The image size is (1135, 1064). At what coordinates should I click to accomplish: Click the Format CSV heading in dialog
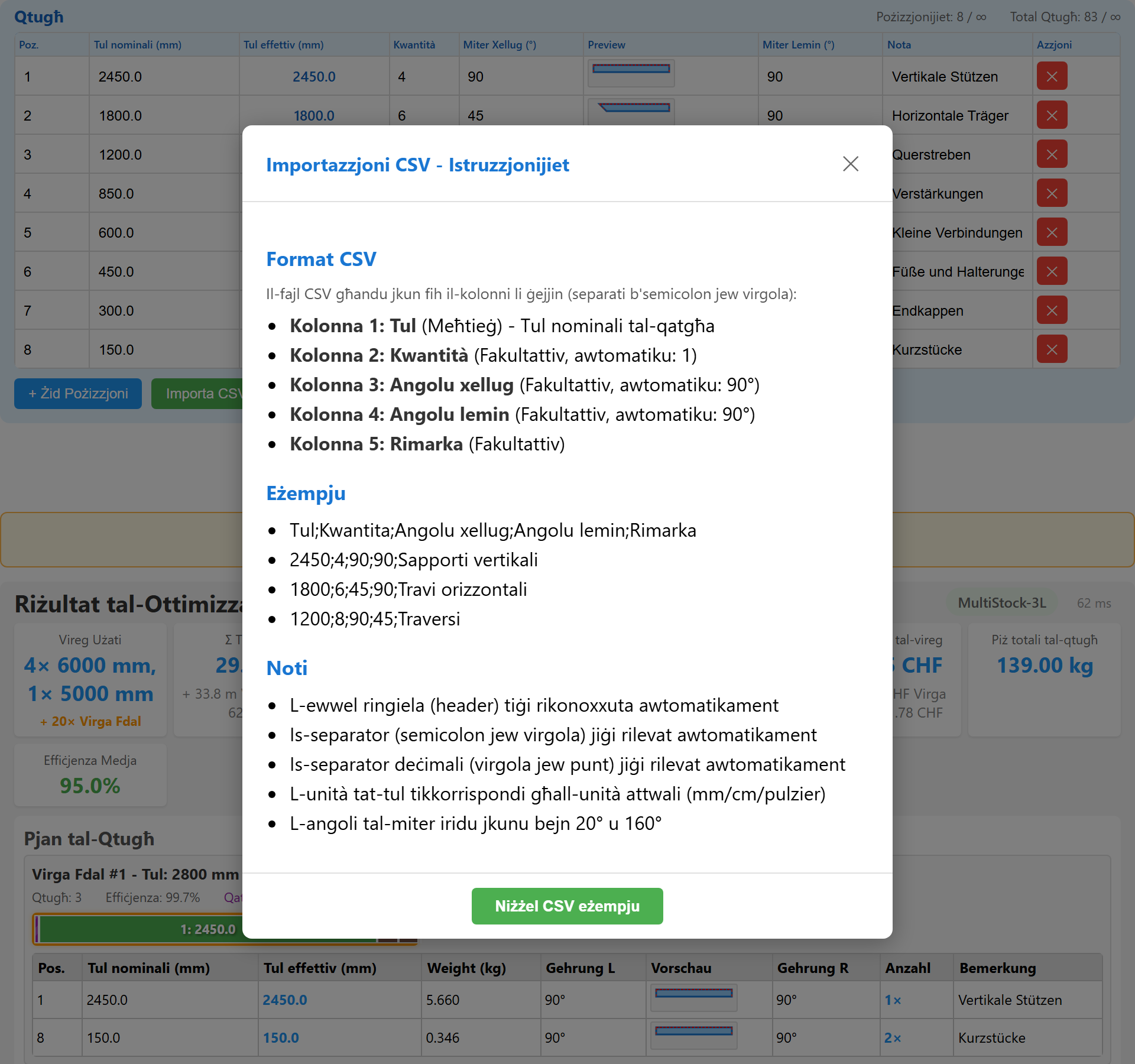[x=321, y=259]
